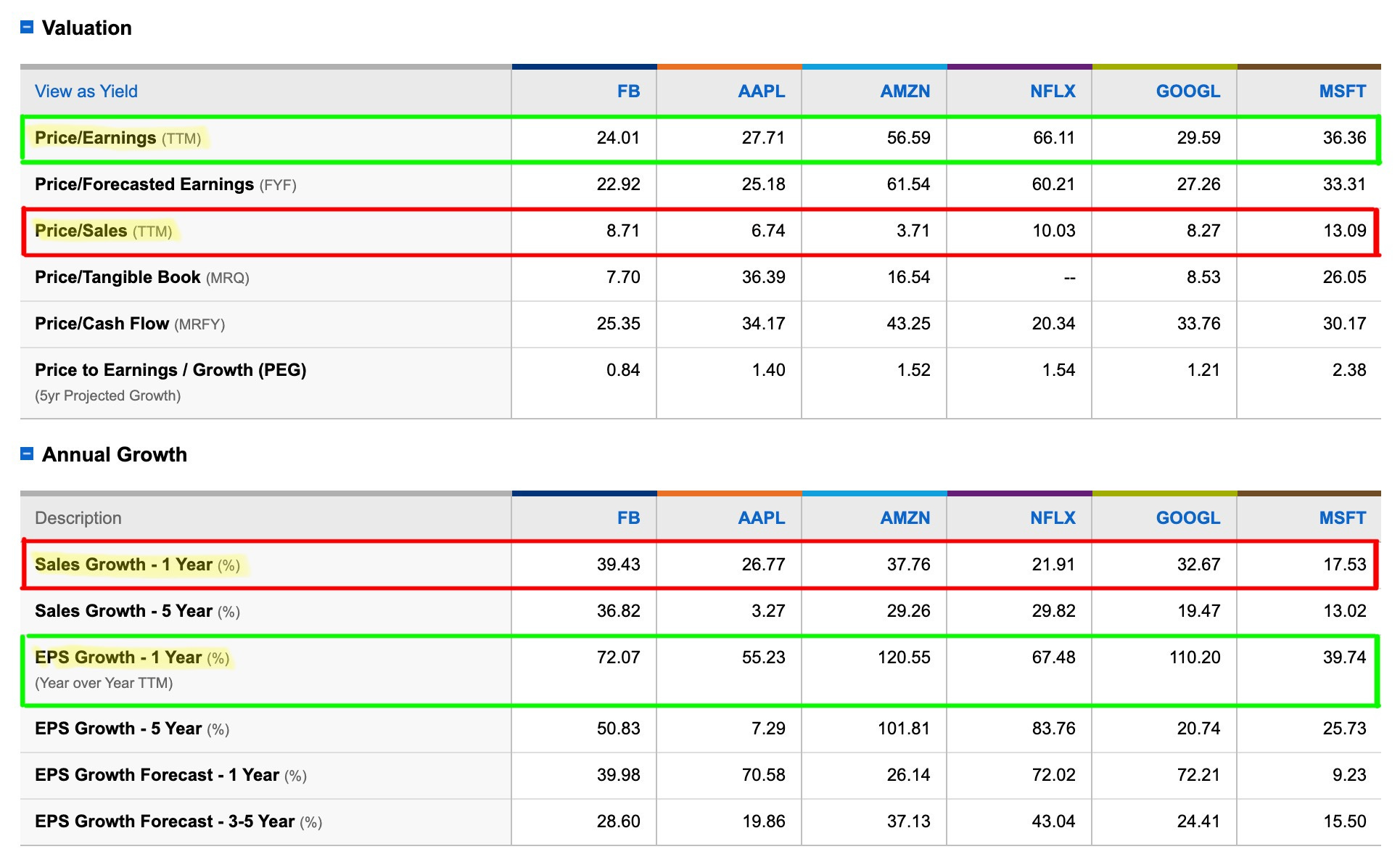
Task: Select the Price/Forecasted Earnings (FYF) label
Action: click(165, 184)
